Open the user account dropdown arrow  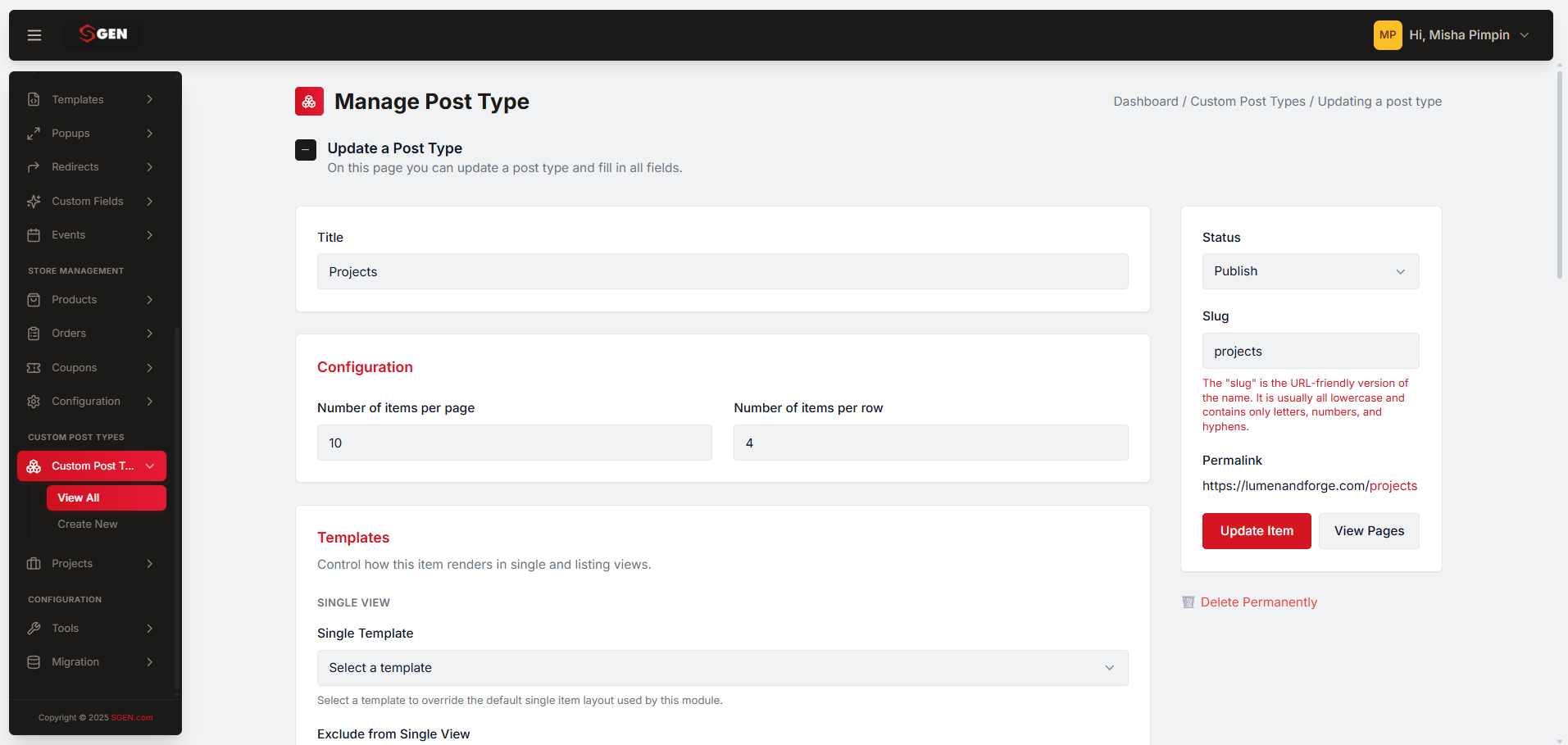click(1525, 35)
